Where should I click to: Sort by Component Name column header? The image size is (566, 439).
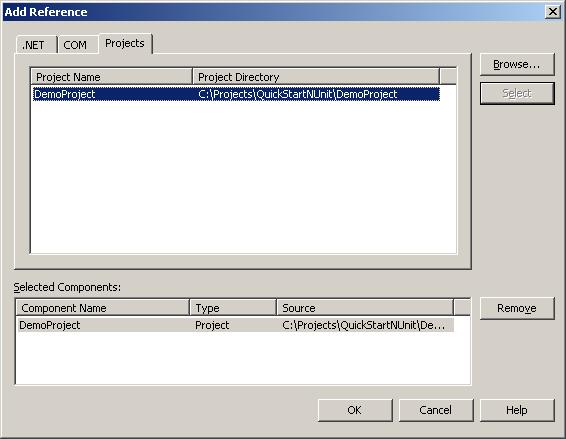point(103,308)
